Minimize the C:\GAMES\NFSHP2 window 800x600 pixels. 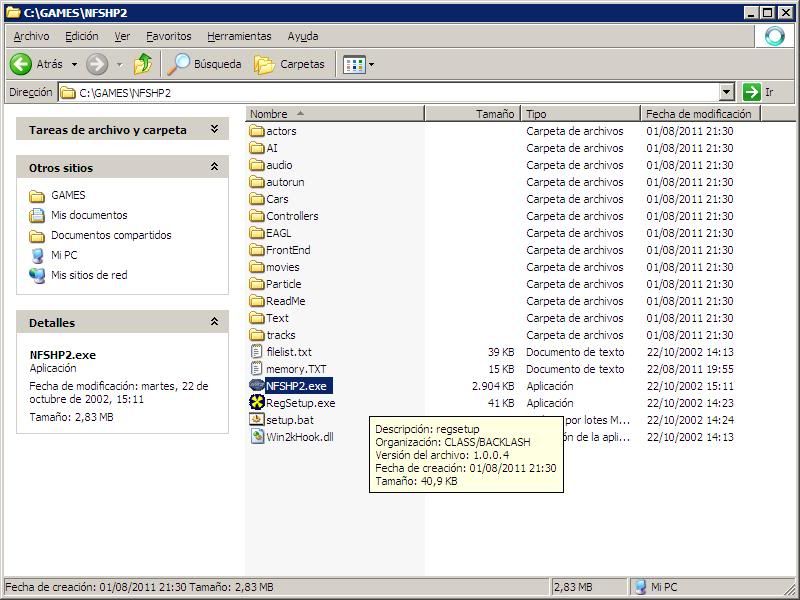(751, 13)
